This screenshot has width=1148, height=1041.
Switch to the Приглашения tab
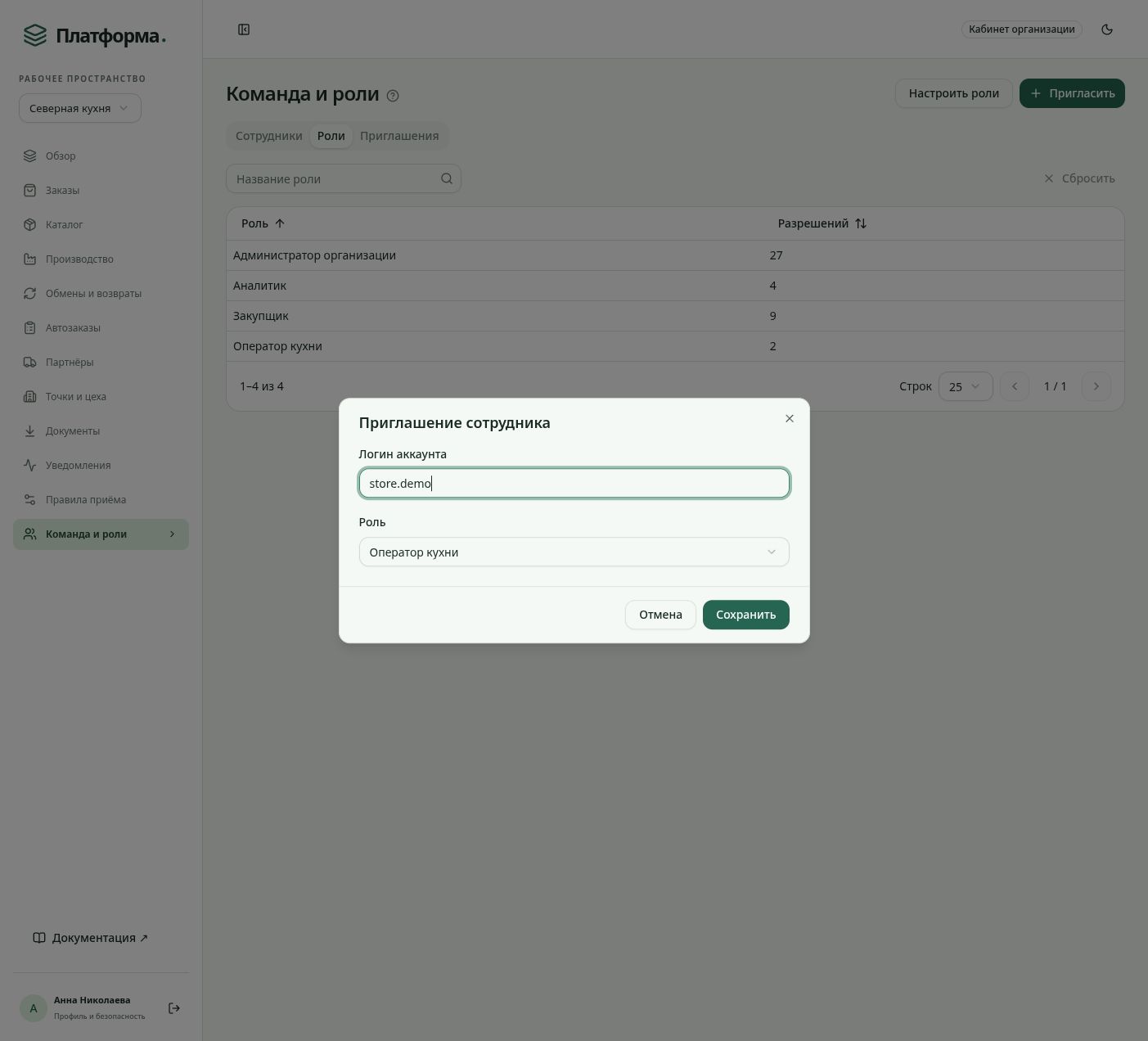(x=399, y=136)
